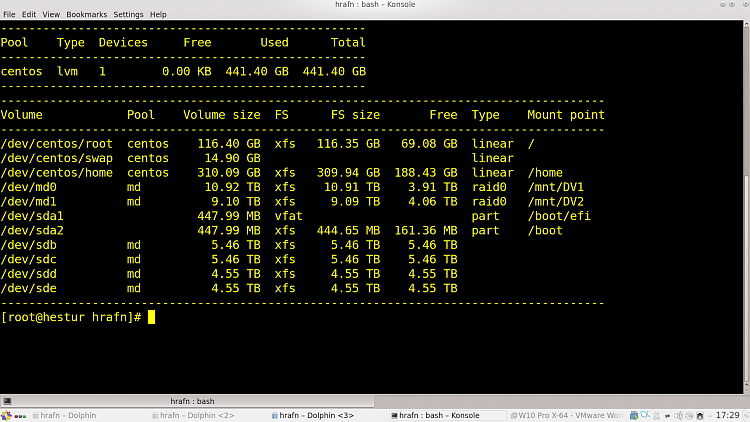Click hrafn : bash – Konsole taskbar entry
The height and width of the screenshot is (422, 750).
tap(435, 415)
